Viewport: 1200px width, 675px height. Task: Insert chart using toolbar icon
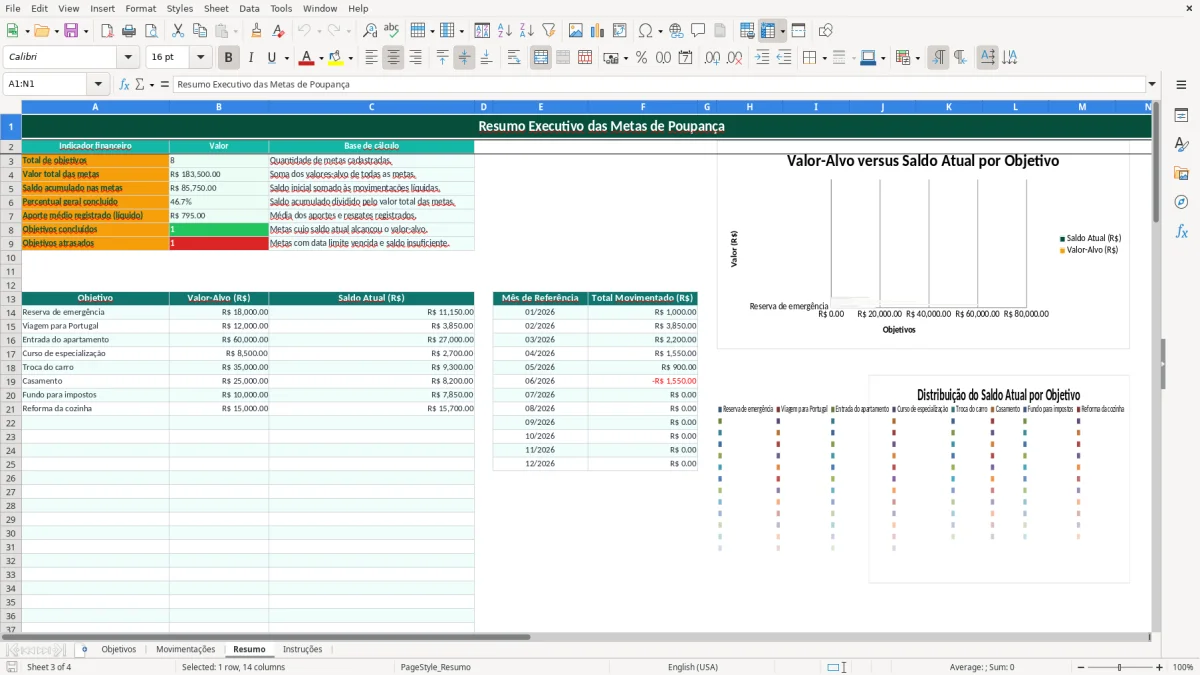pyautogui.click(x=598, y=31)
